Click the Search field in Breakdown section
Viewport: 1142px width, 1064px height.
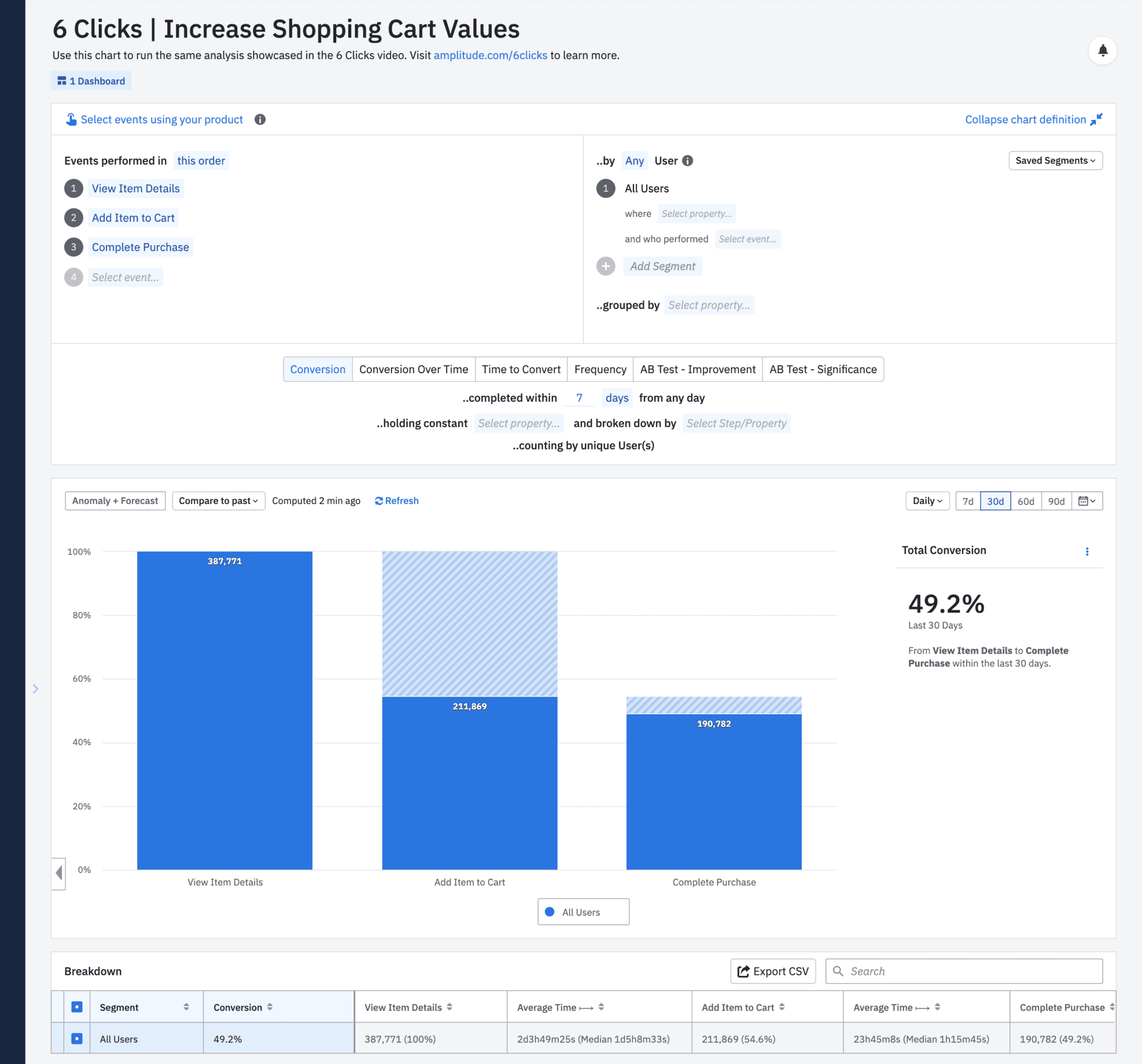coord(964,971)
